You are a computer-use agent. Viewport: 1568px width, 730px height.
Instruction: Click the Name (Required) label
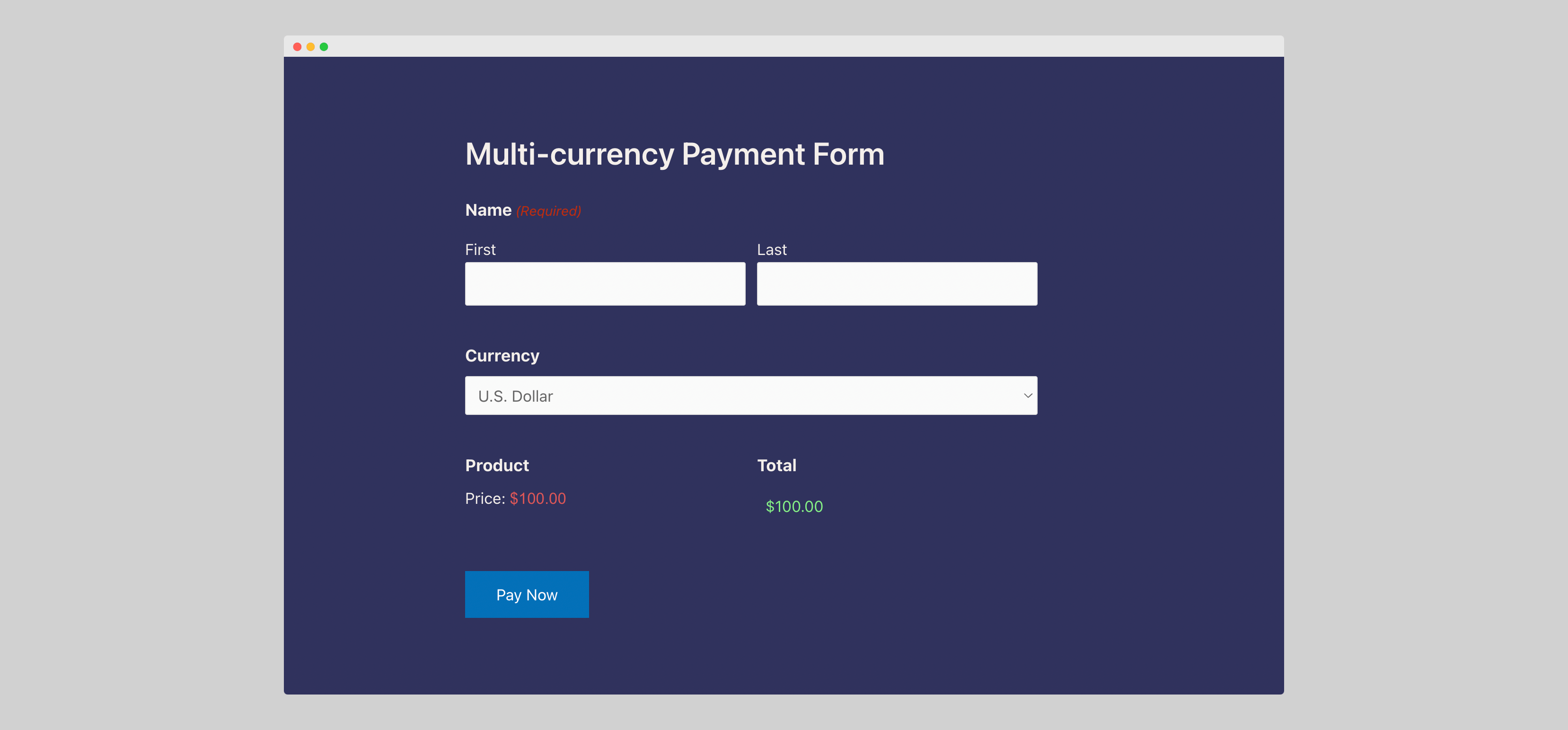point(522,210)
